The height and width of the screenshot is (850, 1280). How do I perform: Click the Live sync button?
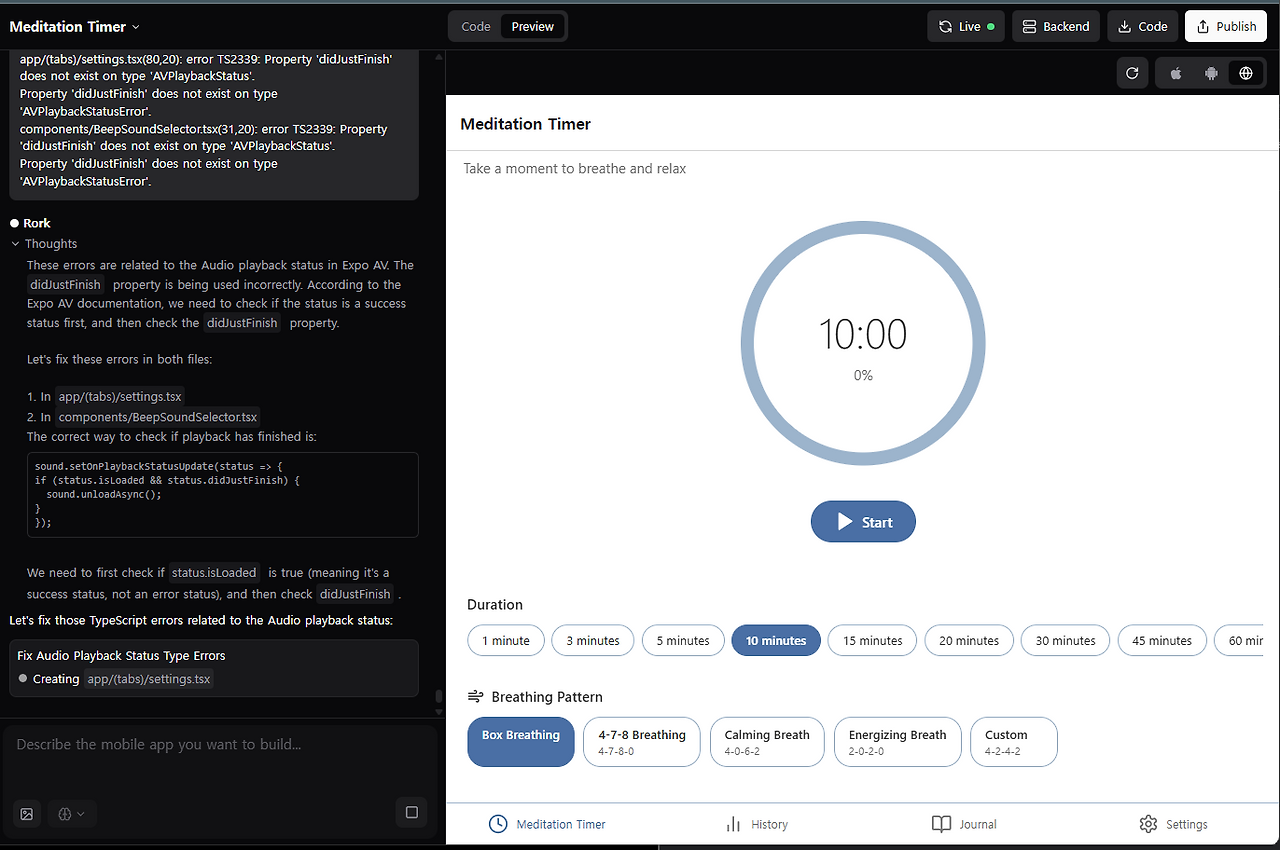click(x=966, y=27)
